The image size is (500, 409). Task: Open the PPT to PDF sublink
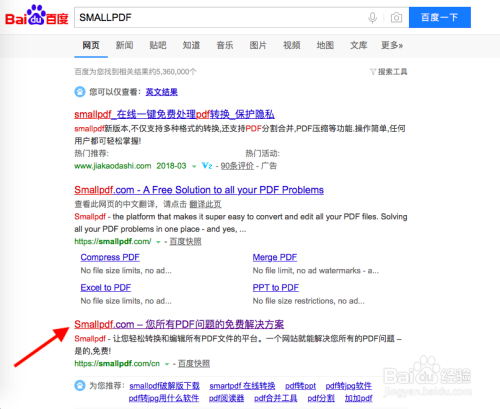pos(276,288)
